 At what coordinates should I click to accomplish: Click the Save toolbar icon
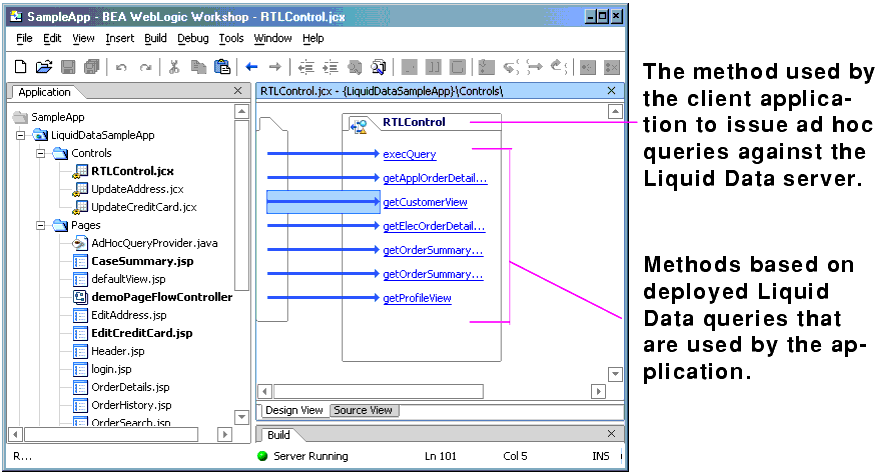[68, 67]
